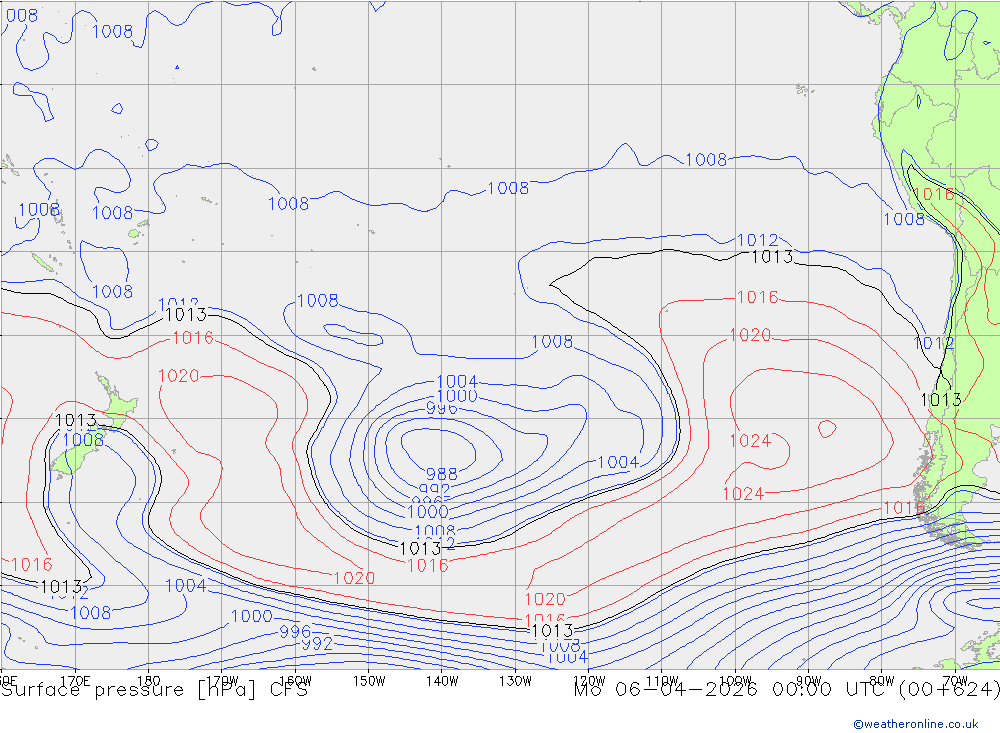The width and height of the screenshot is (1000, 733).
Task: Click the black 1013 label beside the blue 1012 in the north-east
Action: coord(772,257)
